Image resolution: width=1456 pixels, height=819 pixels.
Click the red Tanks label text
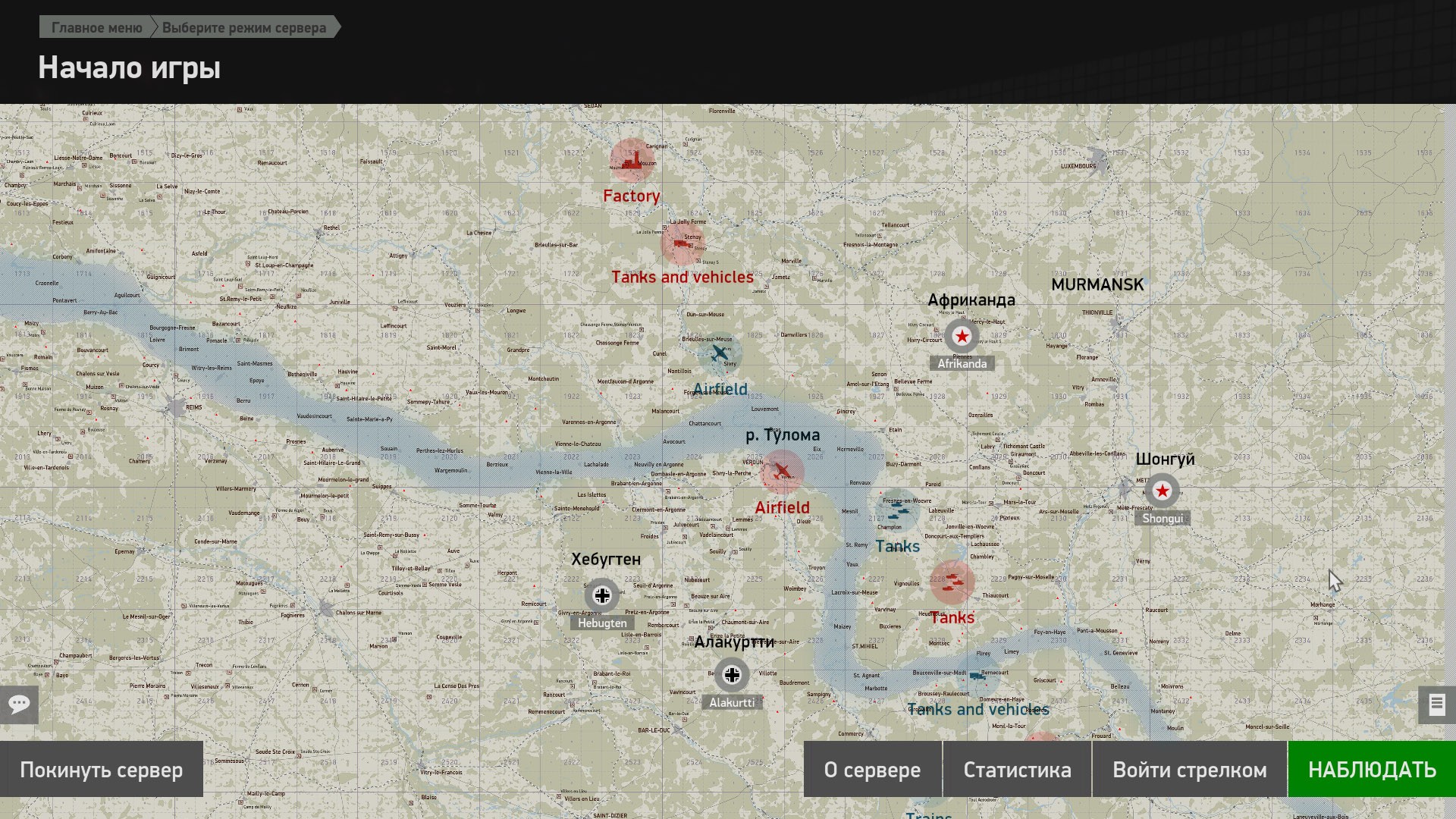pyautogui.click(x=952, y=618)
